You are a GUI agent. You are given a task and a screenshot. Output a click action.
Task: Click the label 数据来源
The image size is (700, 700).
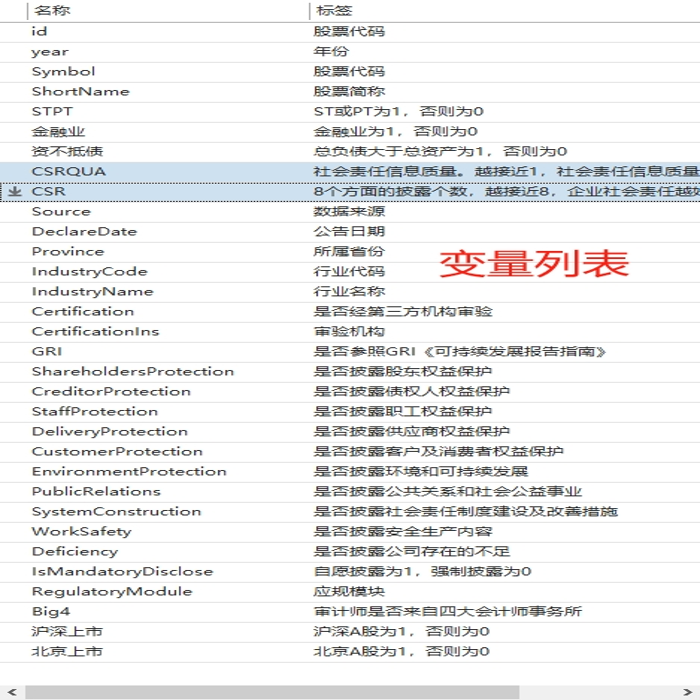point(349,212)
